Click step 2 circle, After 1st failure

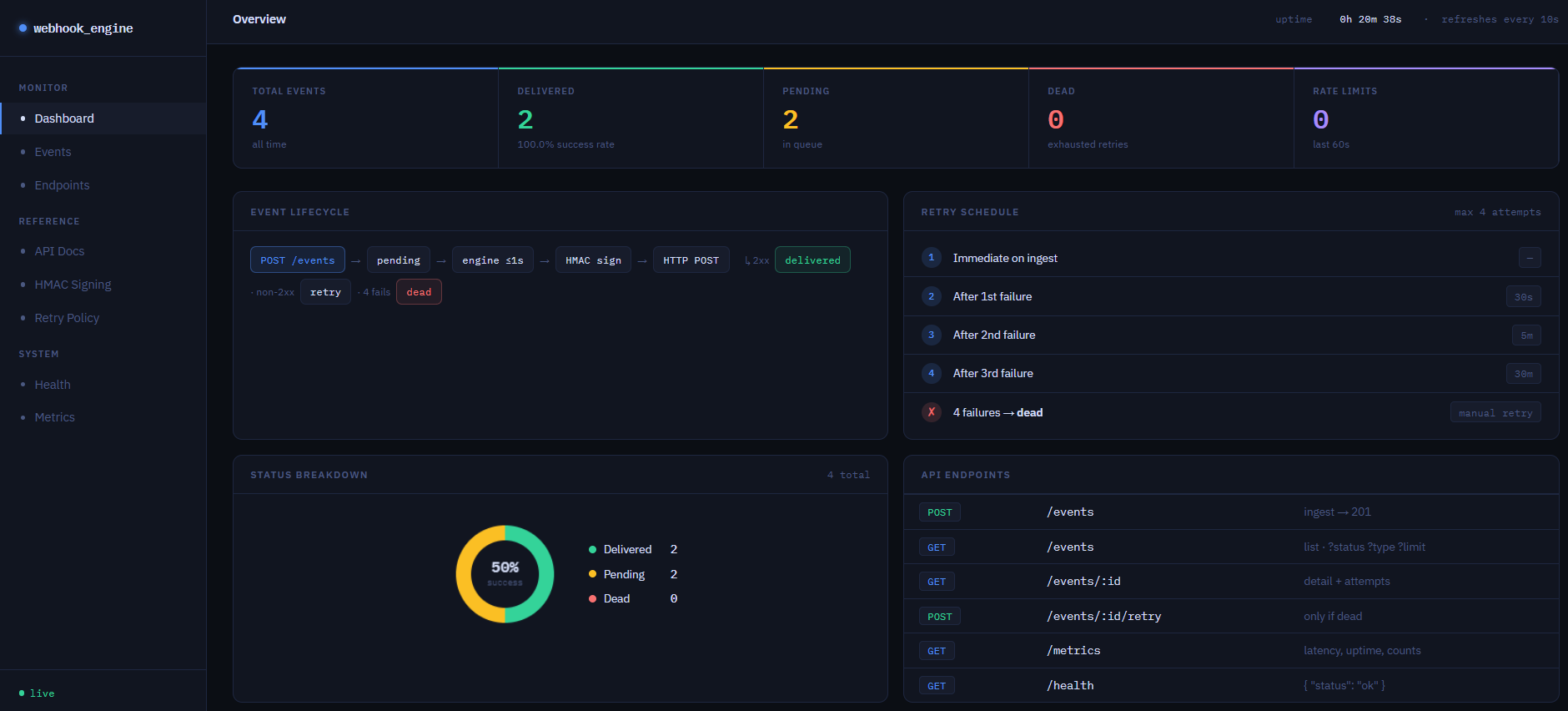[x=932, y=296]
